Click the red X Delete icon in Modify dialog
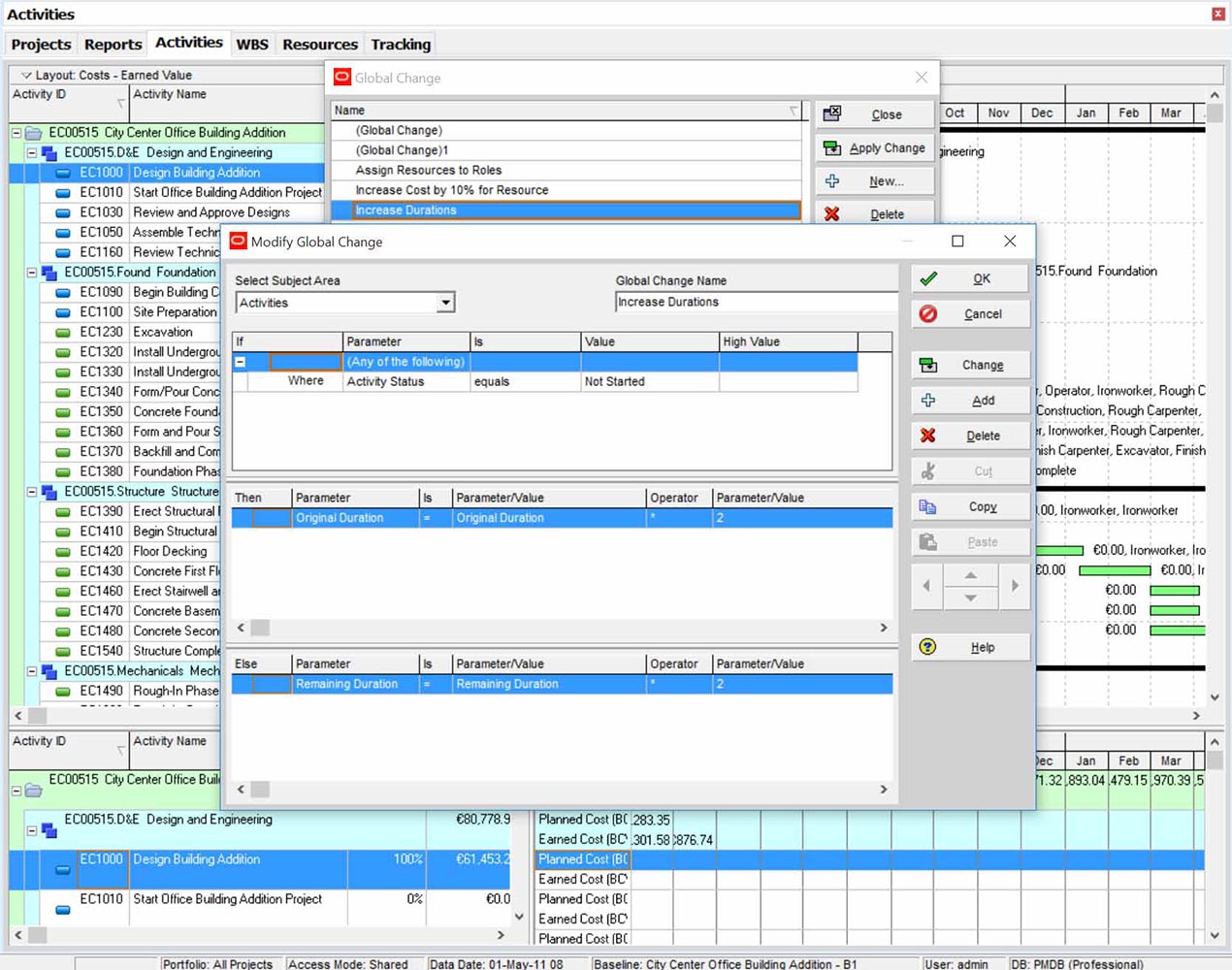The width and height of the screenshot is (1232, 970). coord(928,436)
